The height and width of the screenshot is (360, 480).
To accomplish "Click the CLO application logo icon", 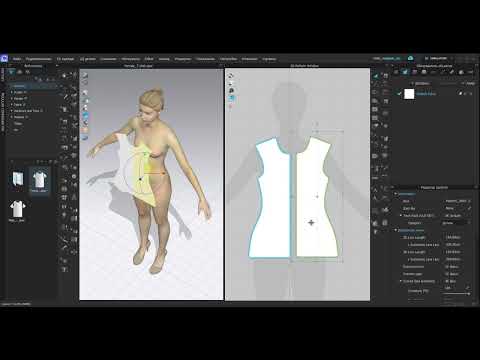I will click(x=4, y=59).
